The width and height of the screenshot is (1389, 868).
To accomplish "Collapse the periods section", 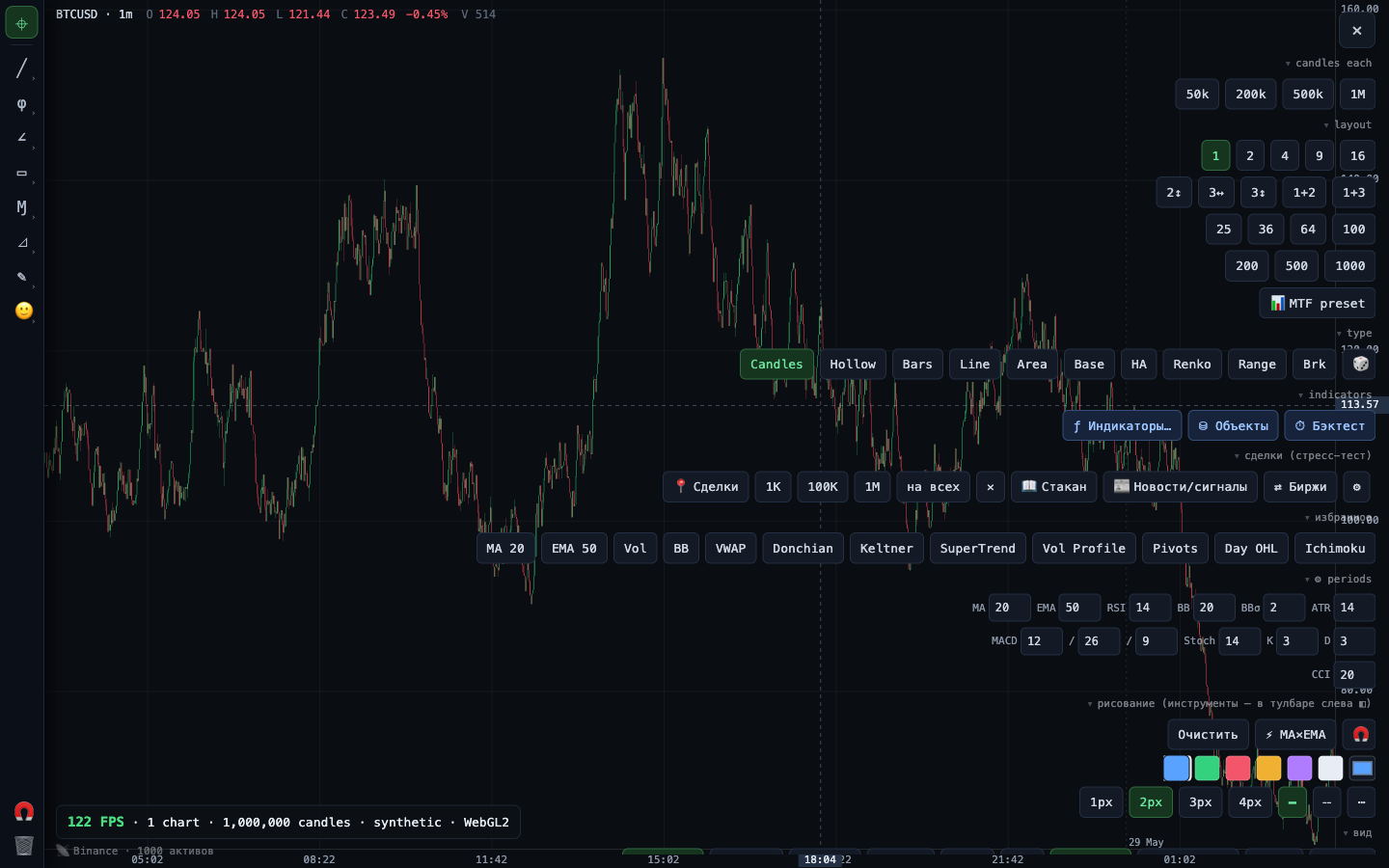I will click(1338, 579).
